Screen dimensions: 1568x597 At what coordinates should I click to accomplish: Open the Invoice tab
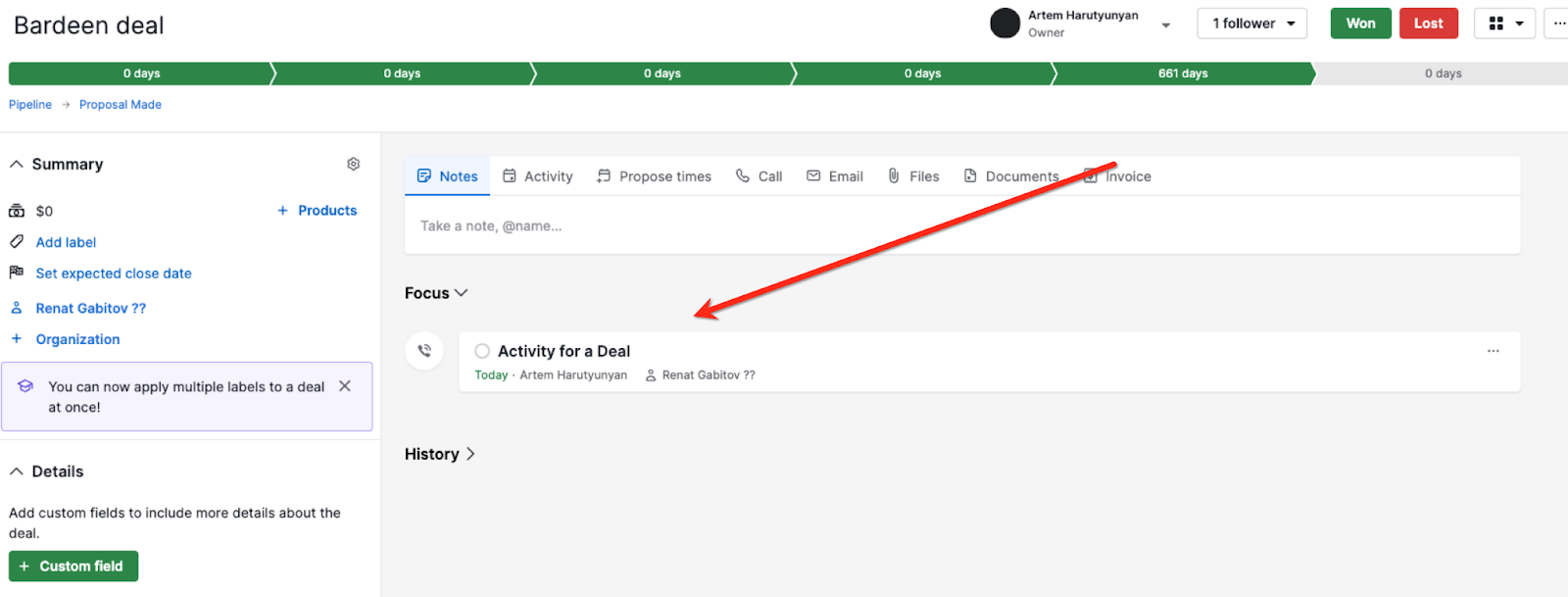(1117, 176)
